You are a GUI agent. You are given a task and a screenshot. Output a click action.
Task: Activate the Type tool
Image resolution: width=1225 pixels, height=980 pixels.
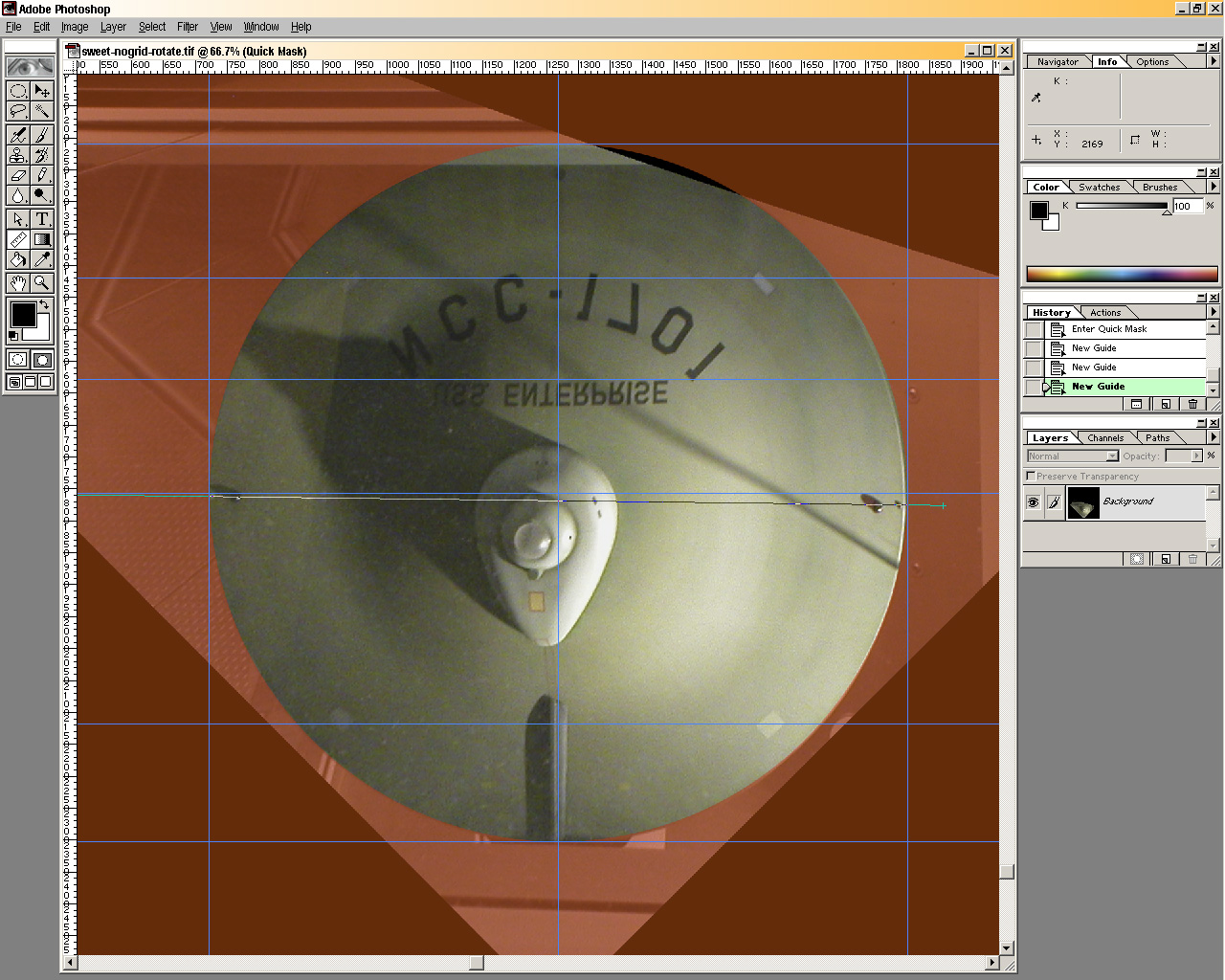coord(42,219)
